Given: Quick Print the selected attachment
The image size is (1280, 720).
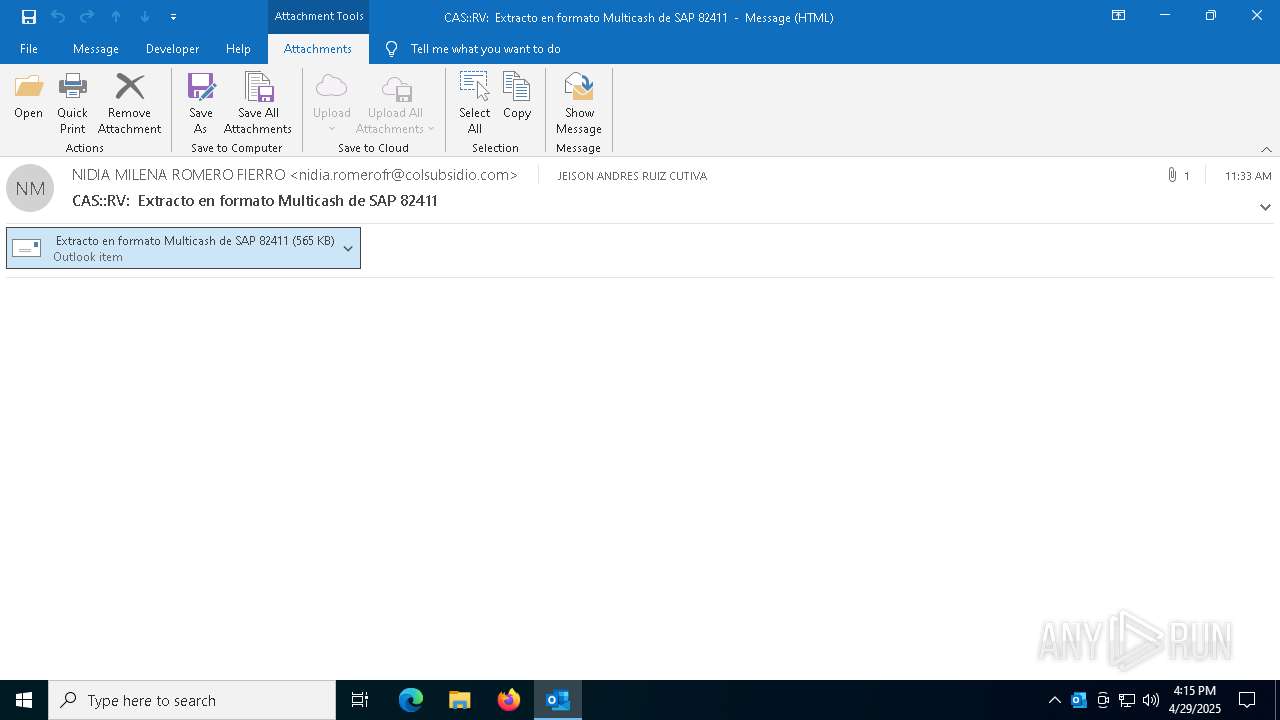Looking at the screenshot, I should pyautogui.click(x=72, y=103).
